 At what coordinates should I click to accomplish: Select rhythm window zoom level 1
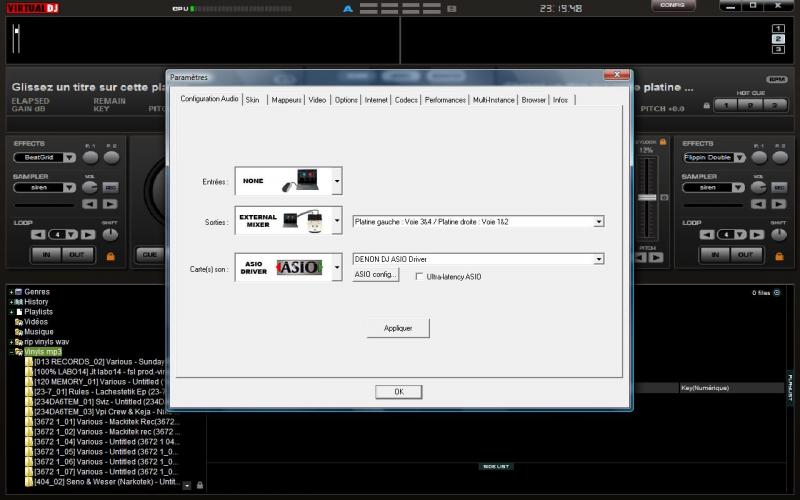(778, 29)
